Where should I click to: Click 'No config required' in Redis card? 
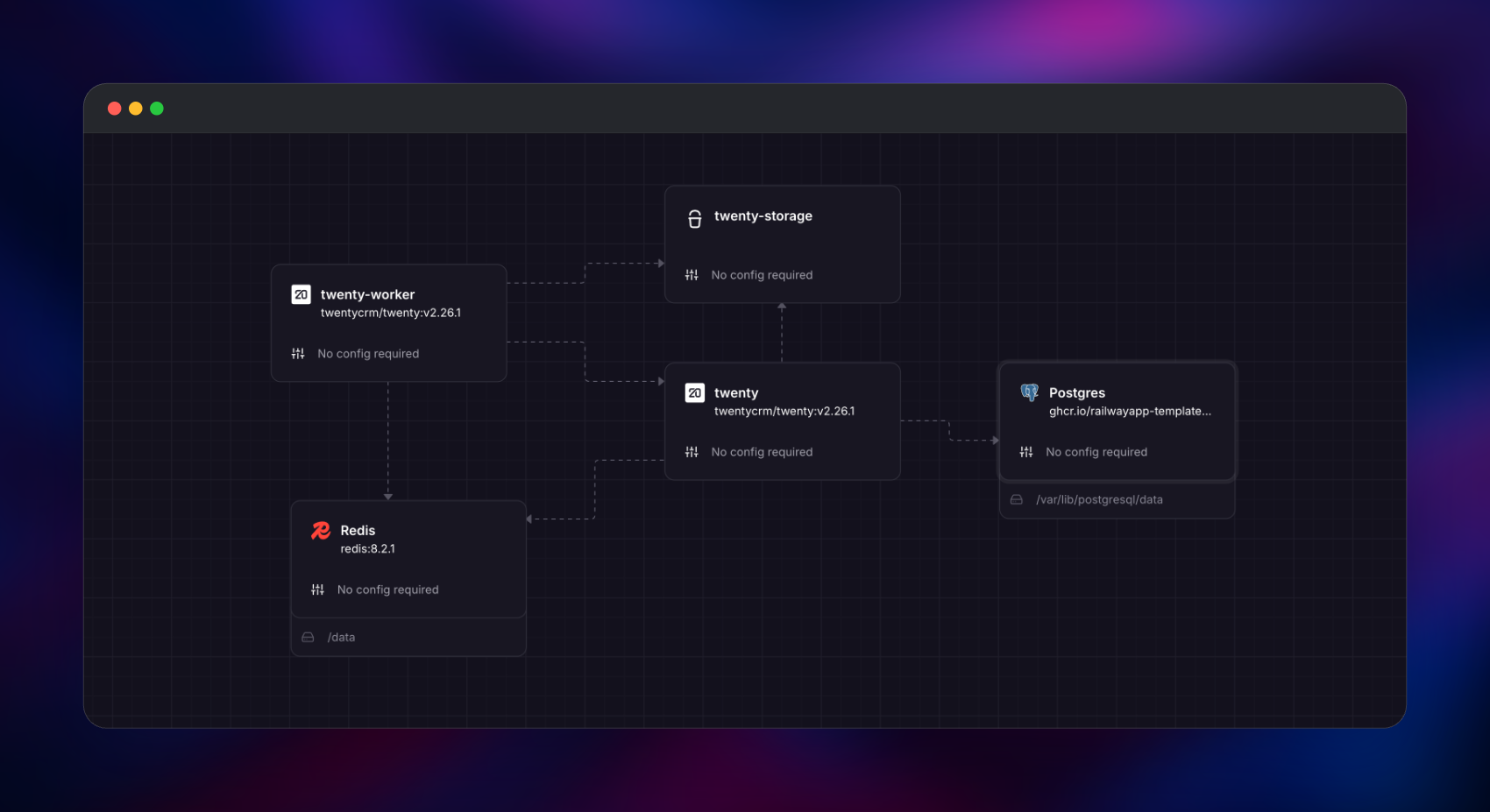point(387,590)
